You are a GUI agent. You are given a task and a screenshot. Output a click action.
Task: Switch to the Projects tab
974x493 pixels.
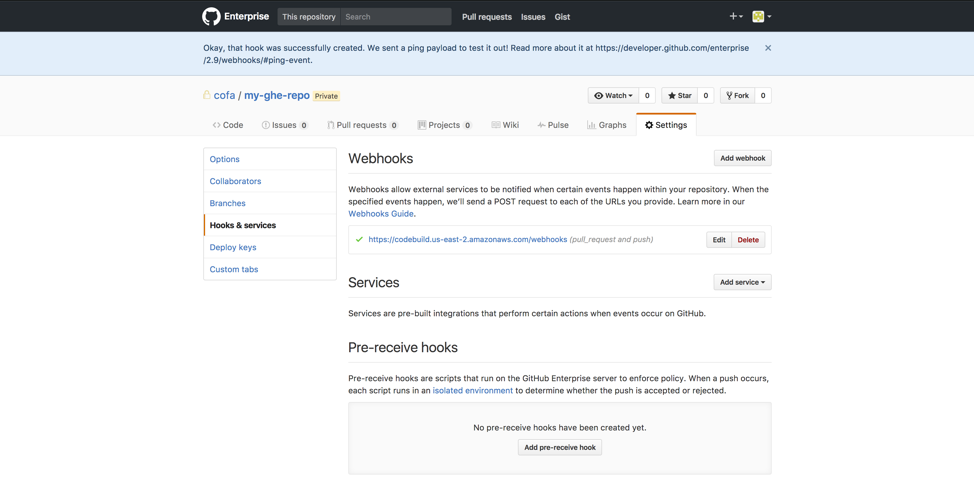click(445, 125)
